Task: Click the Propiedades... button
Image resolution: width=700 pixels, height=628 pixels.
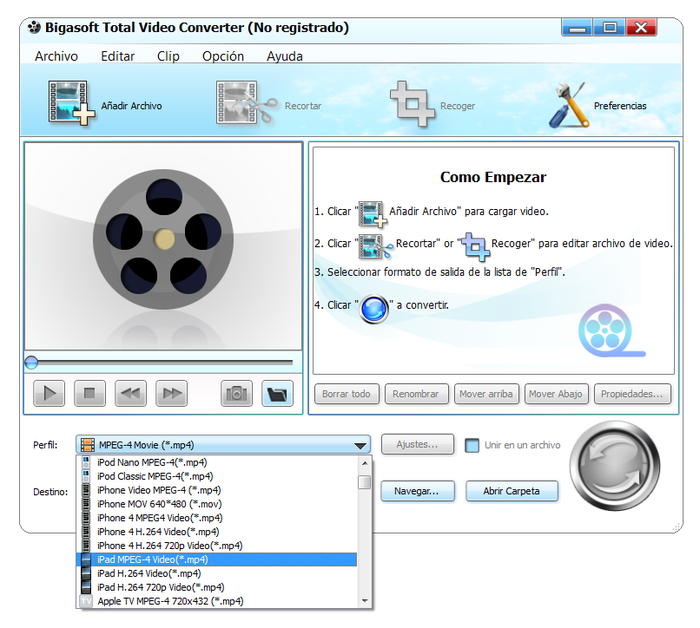Action: pyautogui.click(x=632, y=394)
